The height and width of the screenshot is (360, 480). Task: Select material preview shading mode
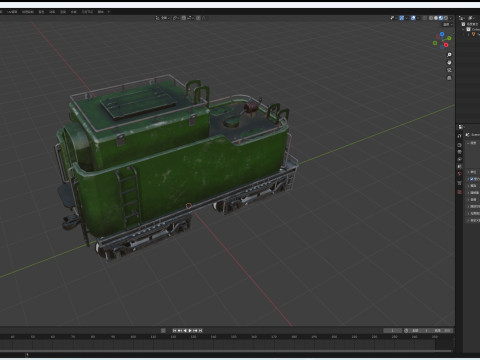pyautogui.click(x=441, y=18)
